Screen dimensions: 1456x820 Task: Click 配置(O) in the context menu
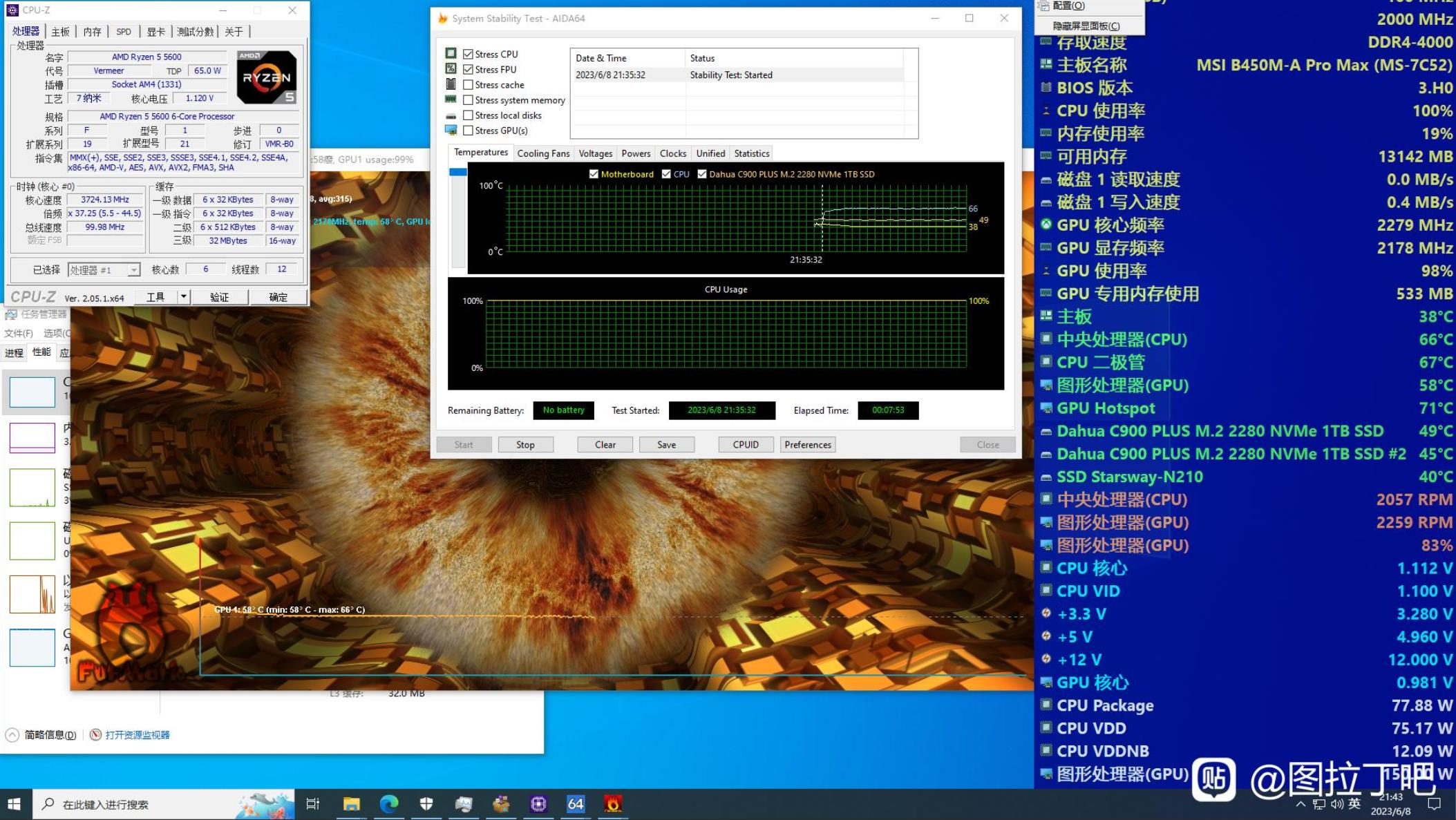point(1068,6)
